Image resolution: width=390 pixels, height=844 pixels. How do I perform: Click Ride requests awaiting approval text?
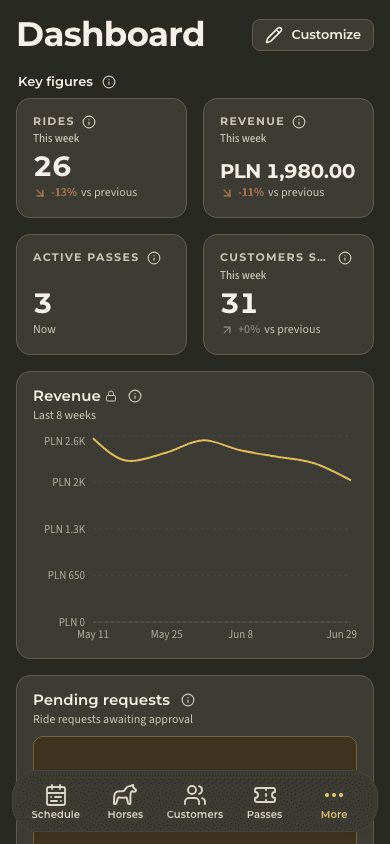[x=113, y=719]
